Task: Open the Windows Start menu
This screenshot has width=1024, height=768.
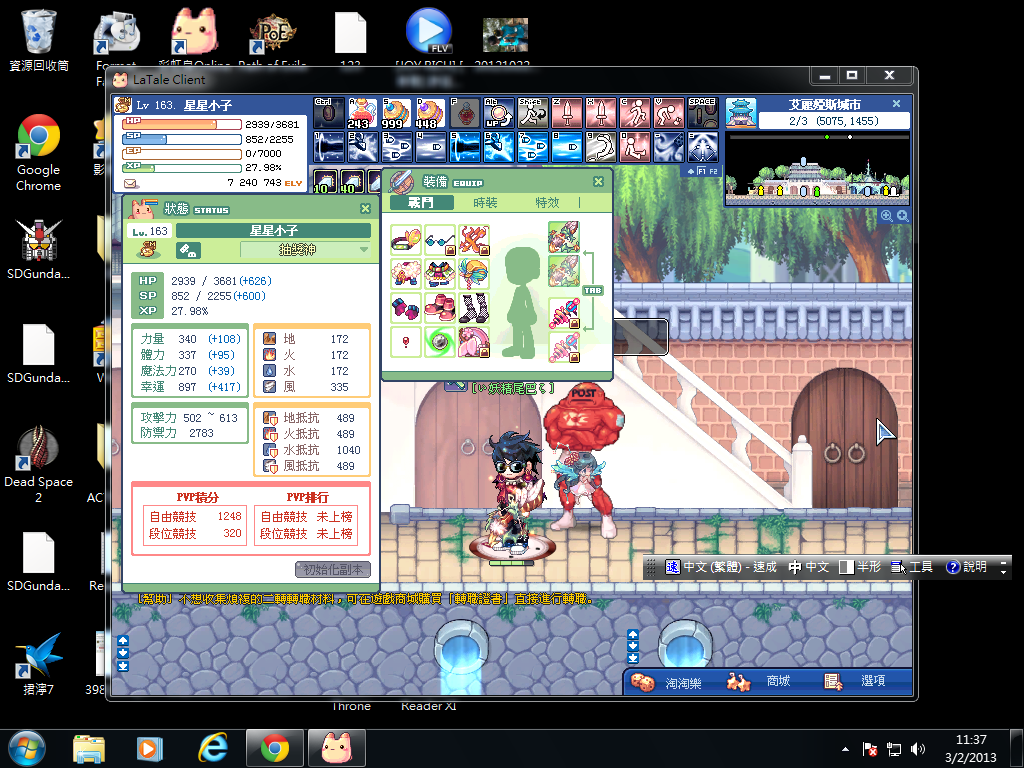Action: click(x=25, y=749)
